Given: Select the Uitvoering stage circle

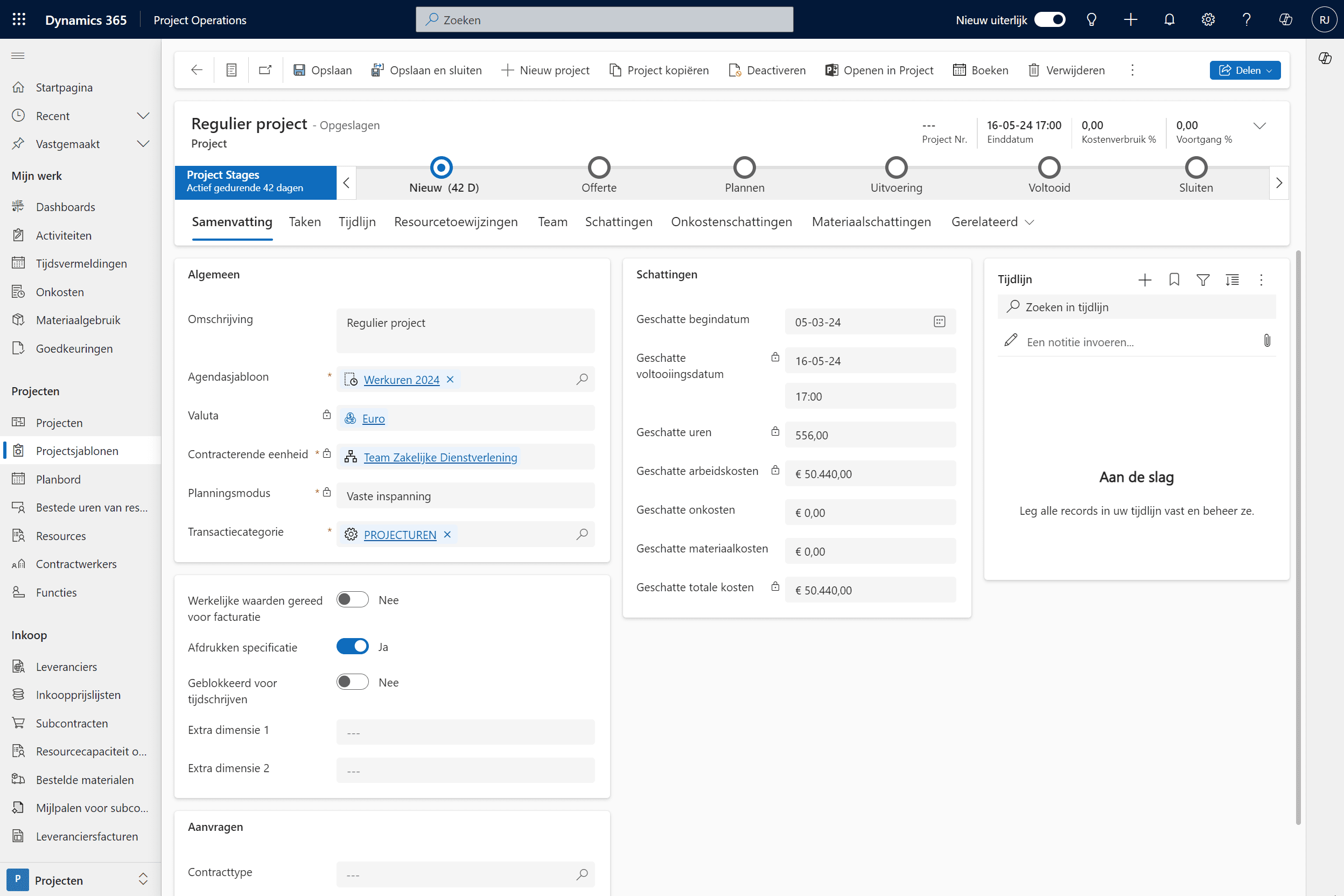Looking at the screenshot, I should 896,167.
